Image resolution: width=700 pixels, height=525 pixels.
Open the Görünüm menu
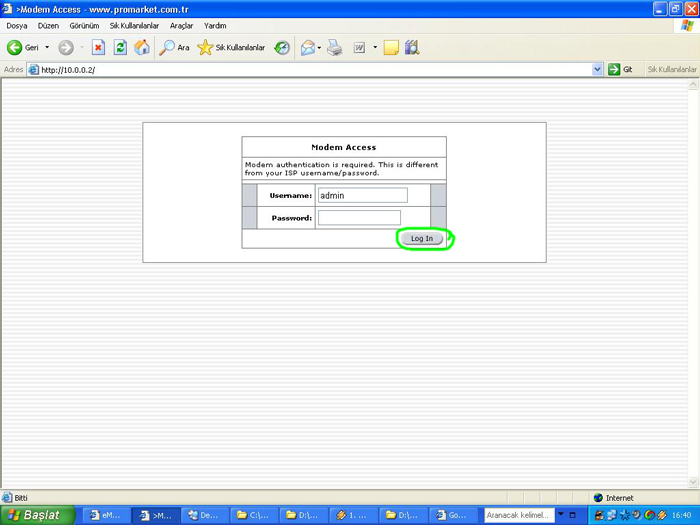click(x=84, y=26)
